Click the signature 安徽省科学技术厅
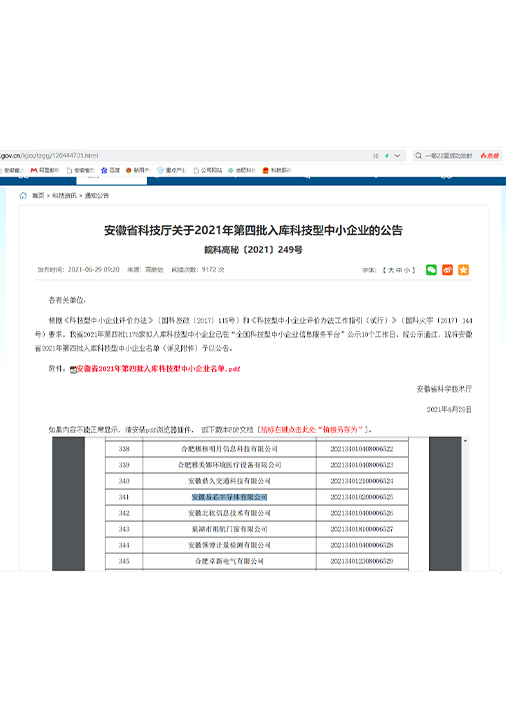Viewport: 506px width, 720px height. pyautogui.click(x=444, y=389)
